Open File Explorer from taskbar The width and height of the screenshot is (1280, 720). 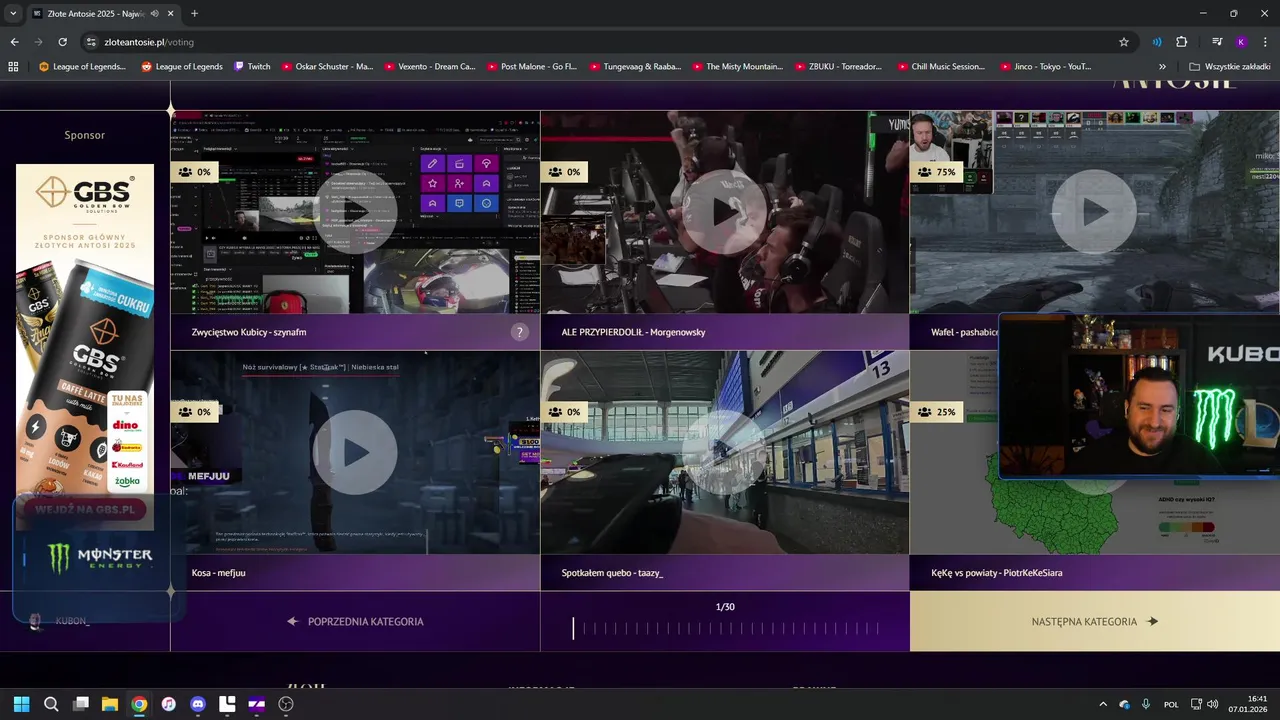point(110,704)
